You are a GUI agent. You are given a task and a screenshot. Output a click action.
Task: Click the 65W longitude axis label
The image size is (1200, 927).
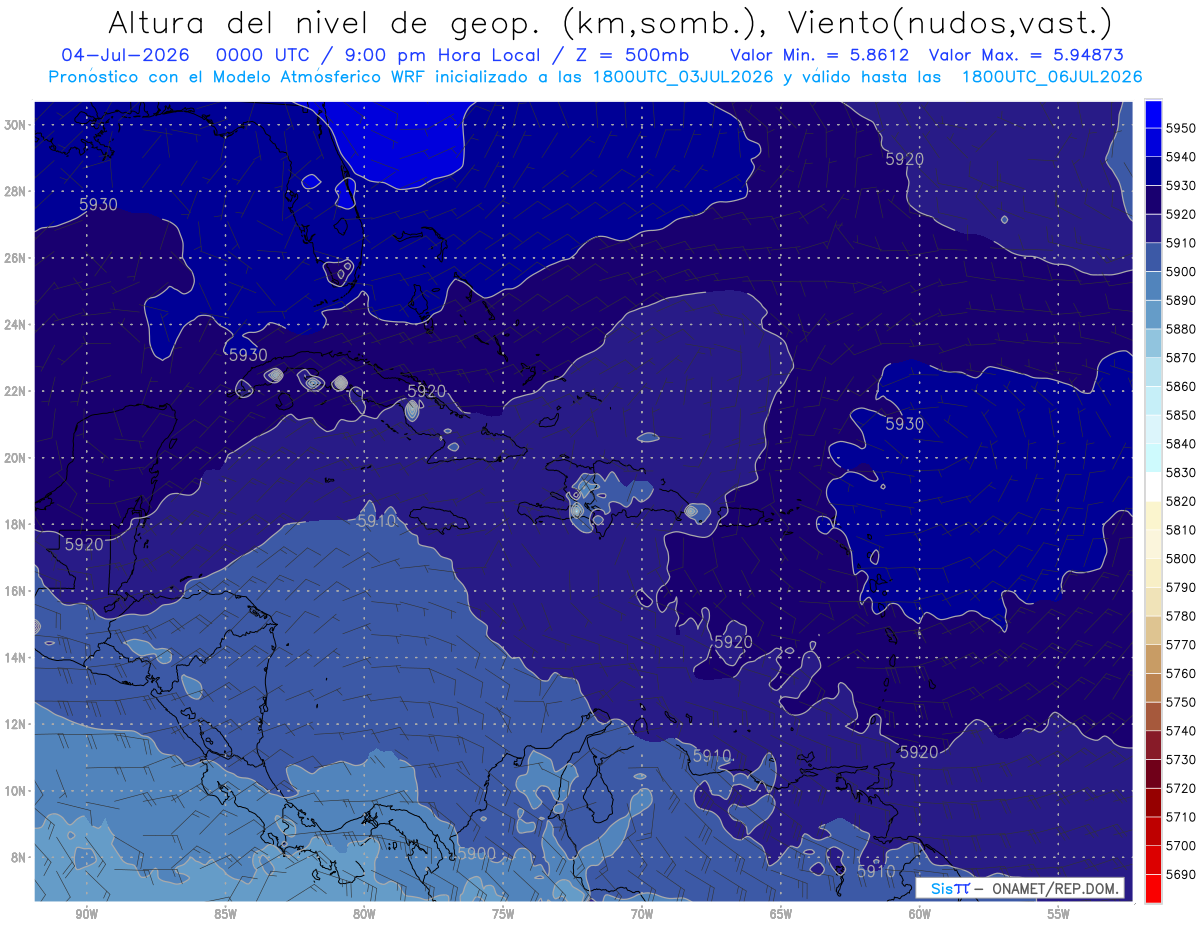click(x=781, y=914)
